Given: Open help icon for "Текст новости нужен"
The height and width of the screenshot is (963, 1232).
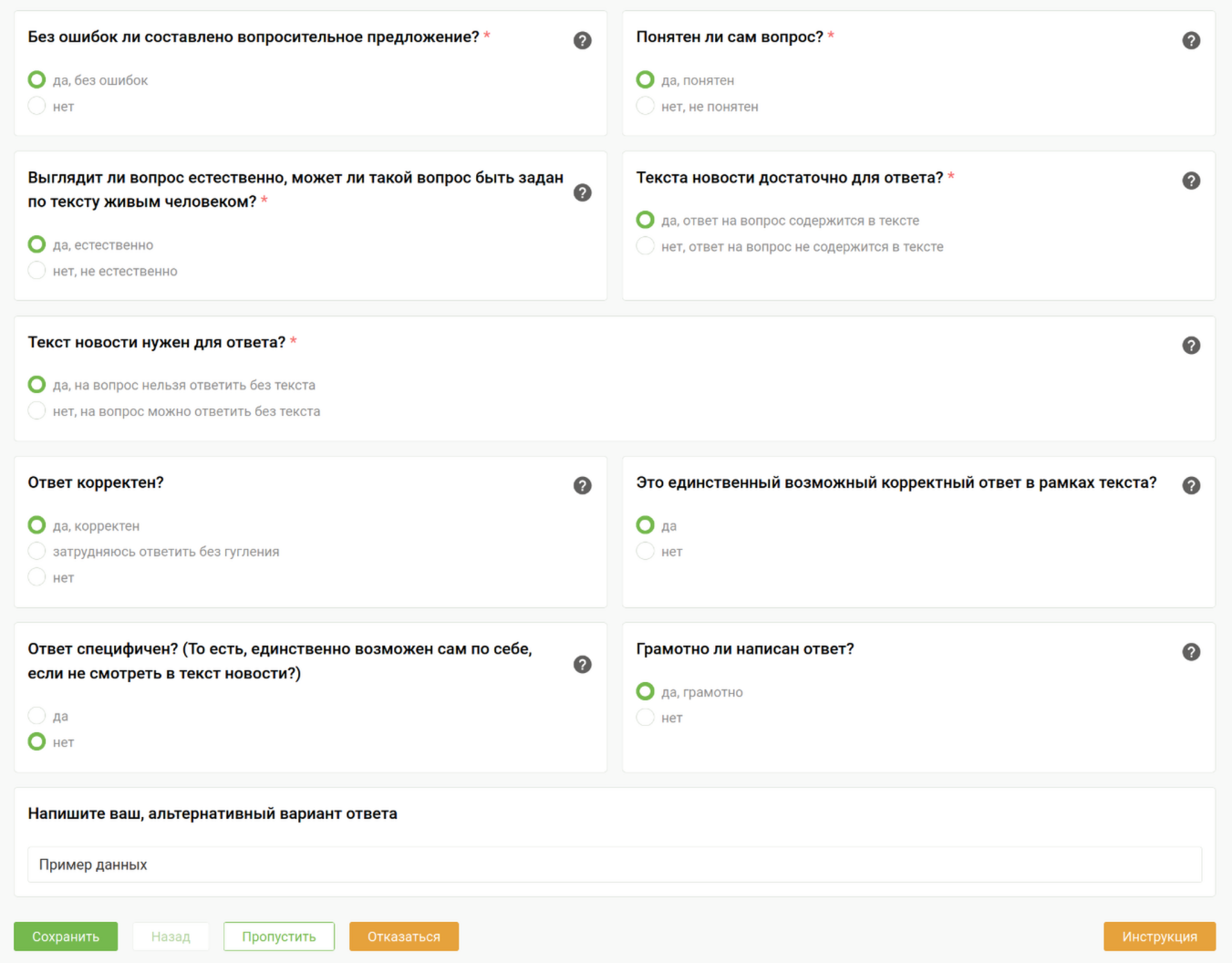Looking at the screenshot, I should [1191, 346].
